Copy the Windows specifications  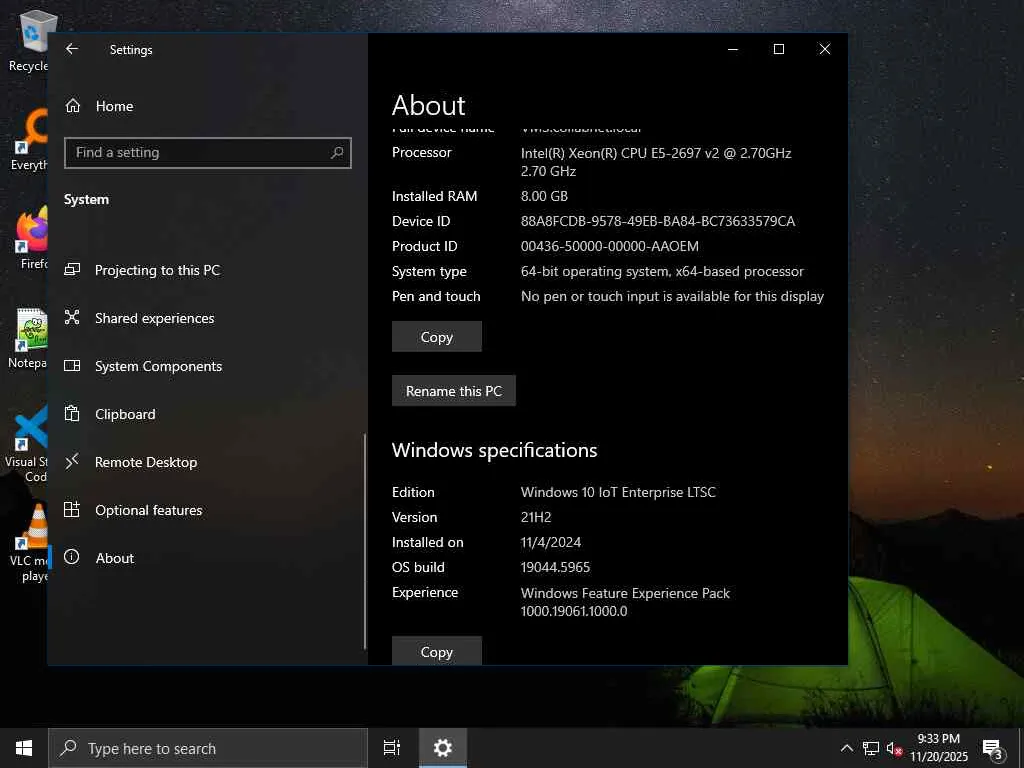tap(437, 650)
